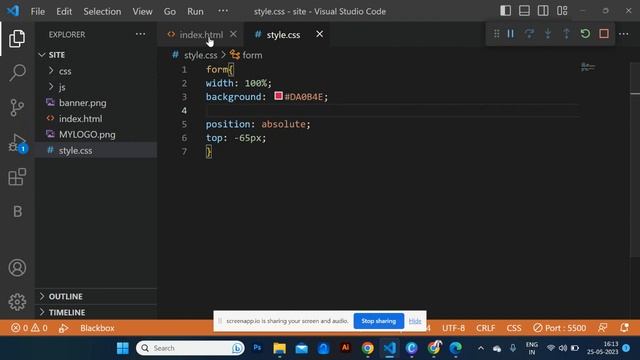Screen dimensions: 640x360
Task: Open the Selection menu
Action: pyautogui.click(x=102, y=11)
